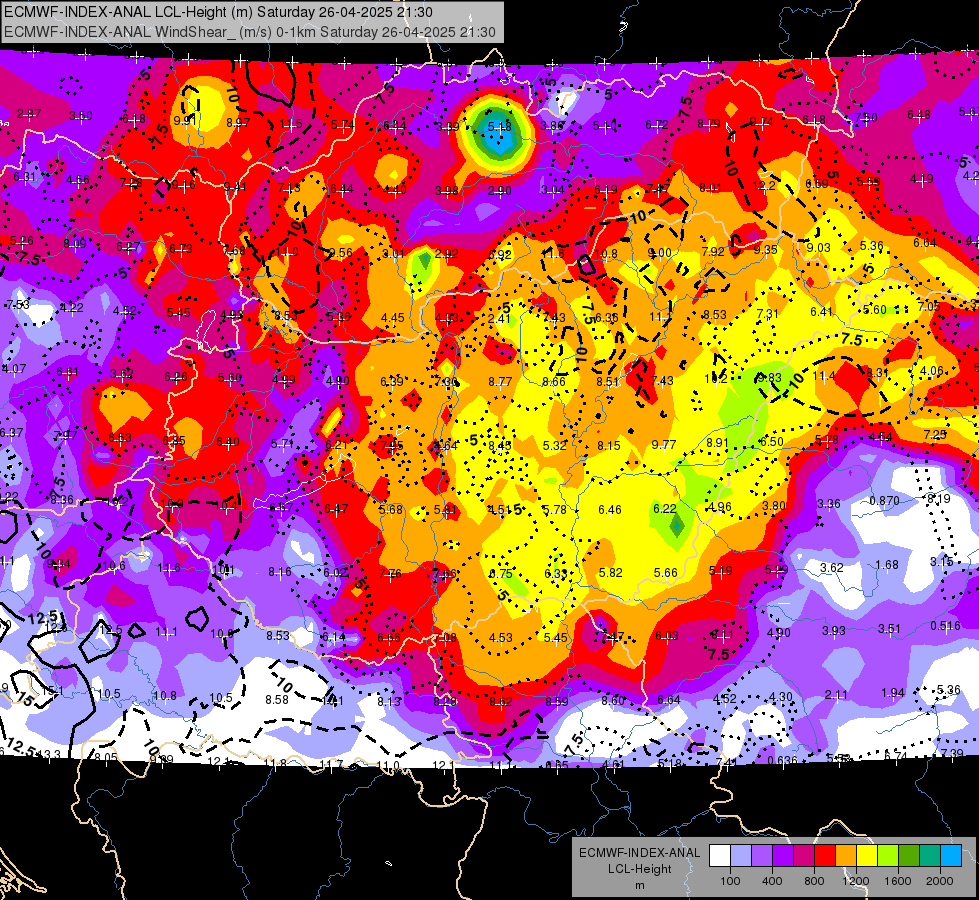Click the 4.30 value on the map
Screen dimensions: 979x900
tap(780, 696)
